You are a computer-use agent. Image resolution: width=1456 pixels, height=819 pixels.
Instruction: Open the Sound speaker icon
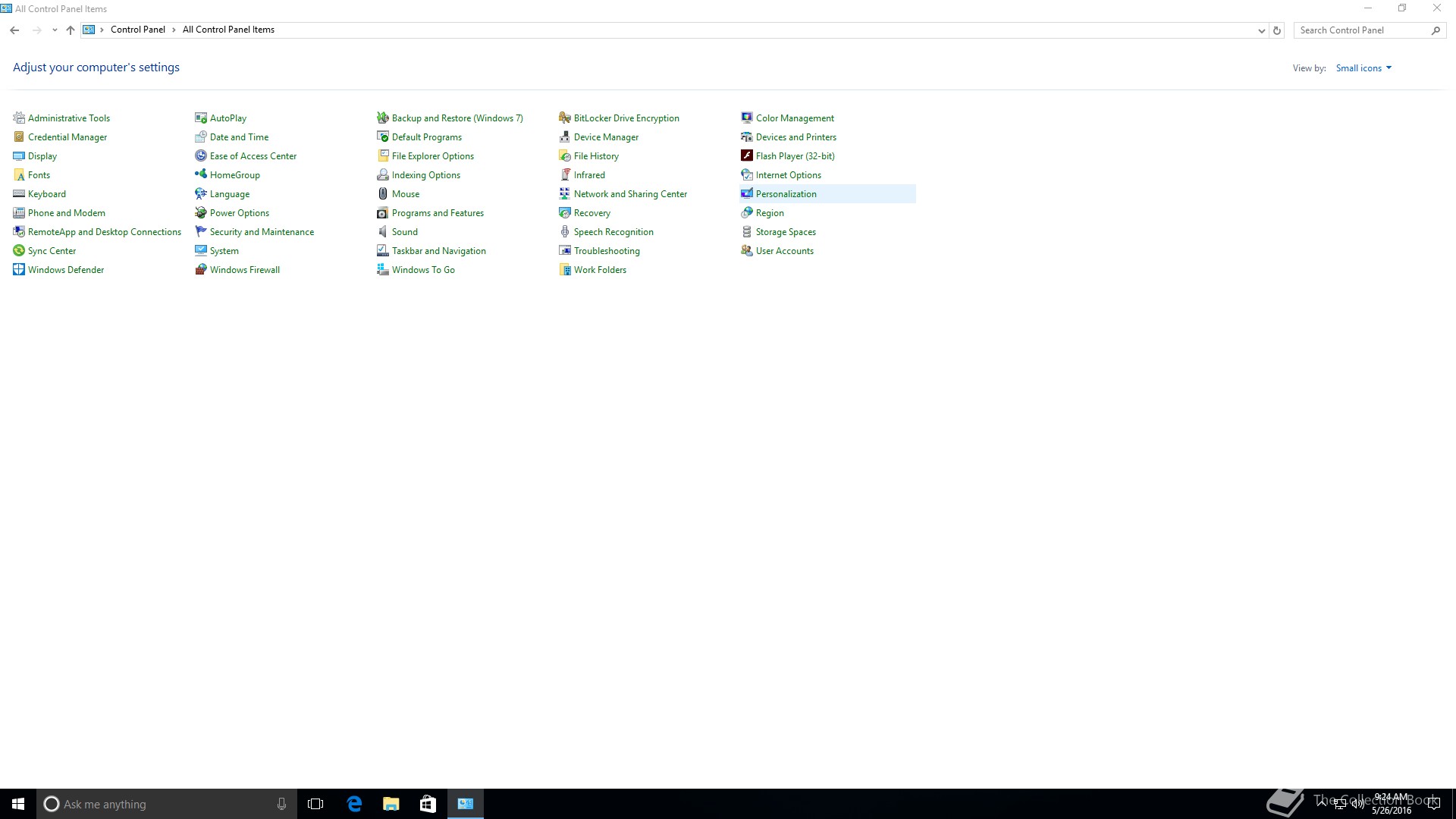(x=383, y=231)
